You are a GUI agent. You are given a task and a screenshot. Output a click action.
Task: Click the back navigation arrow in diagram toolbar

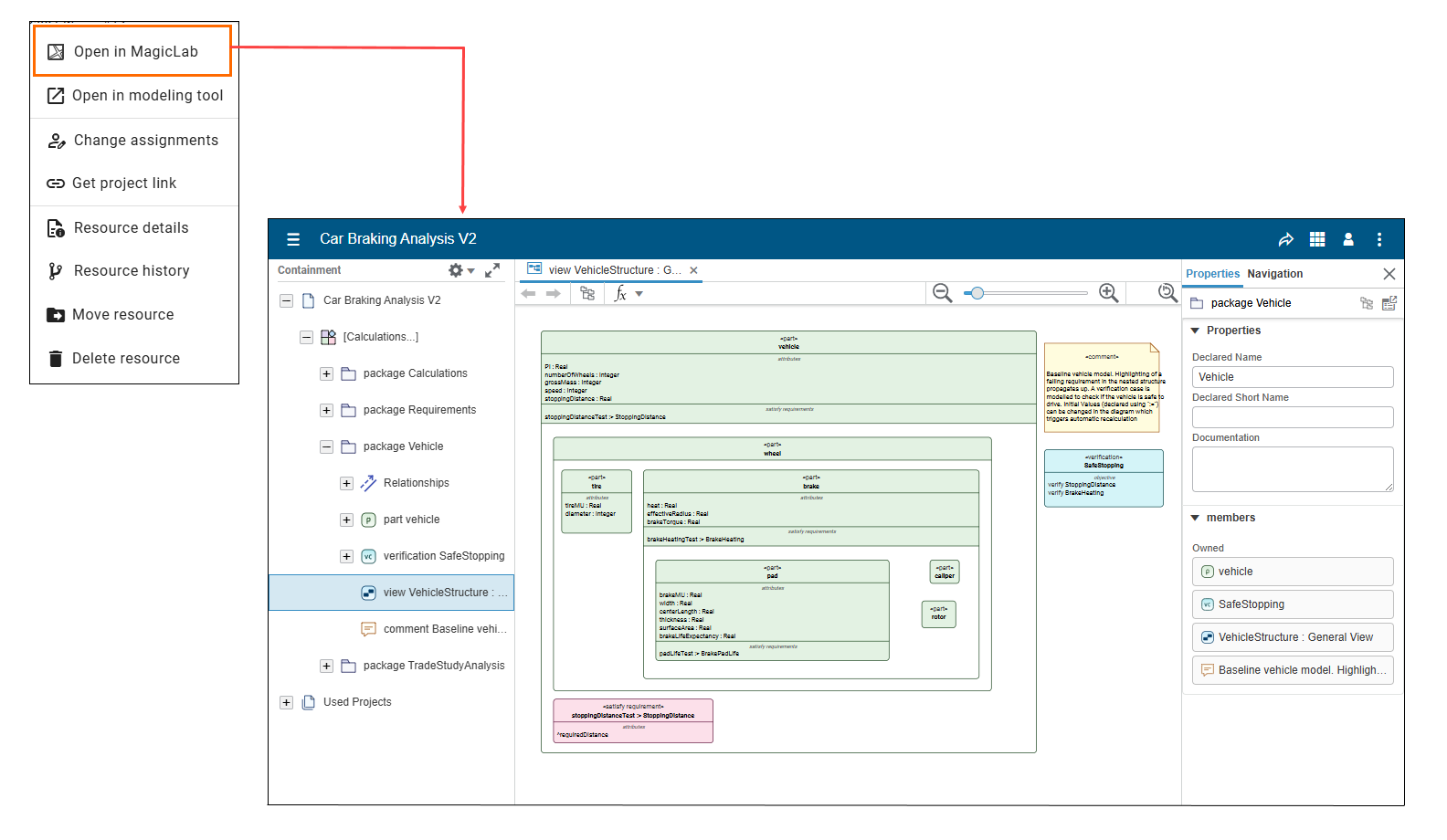tap(528, 294)
